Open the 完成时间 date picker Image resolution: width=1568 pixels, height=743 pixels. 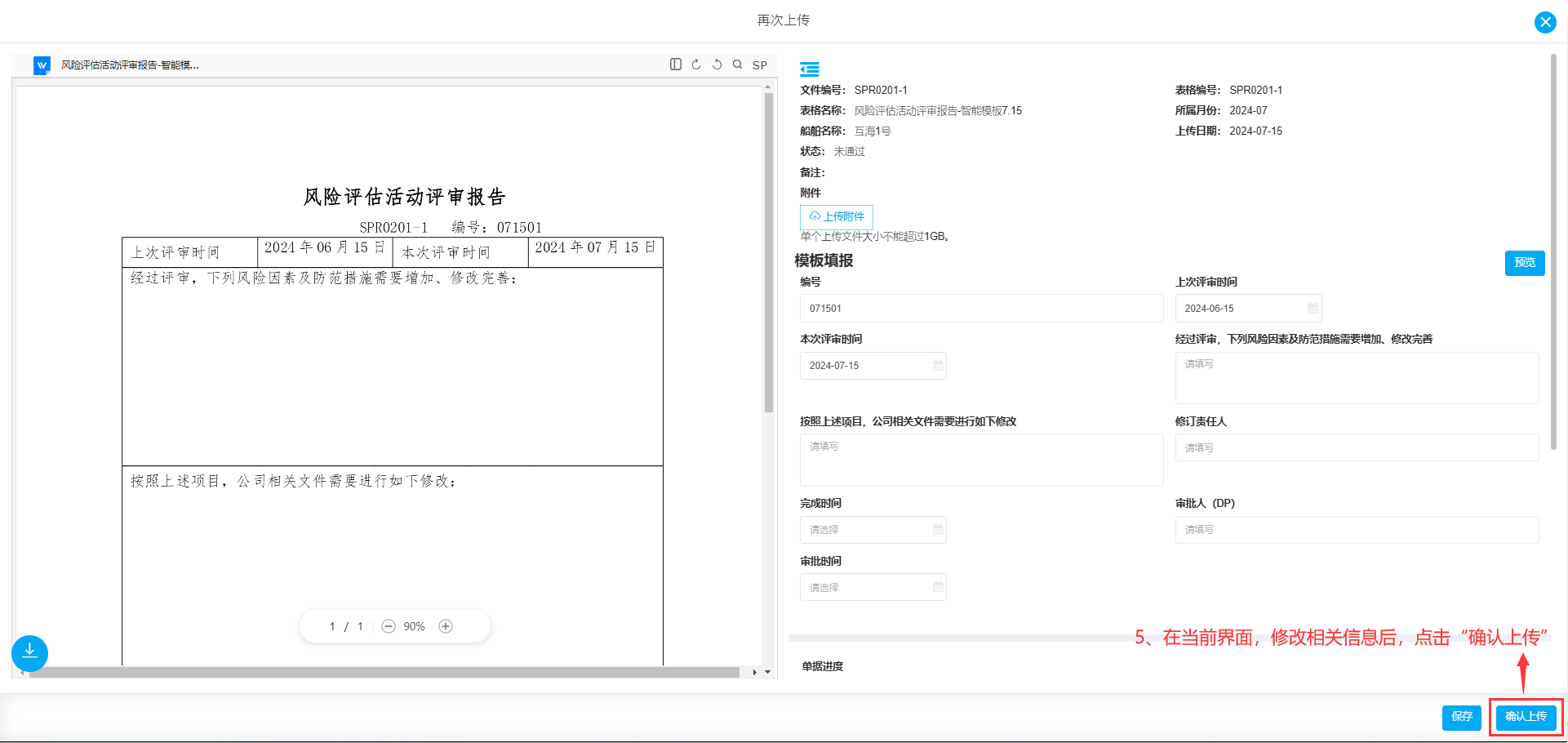click(x=873, y=530)
